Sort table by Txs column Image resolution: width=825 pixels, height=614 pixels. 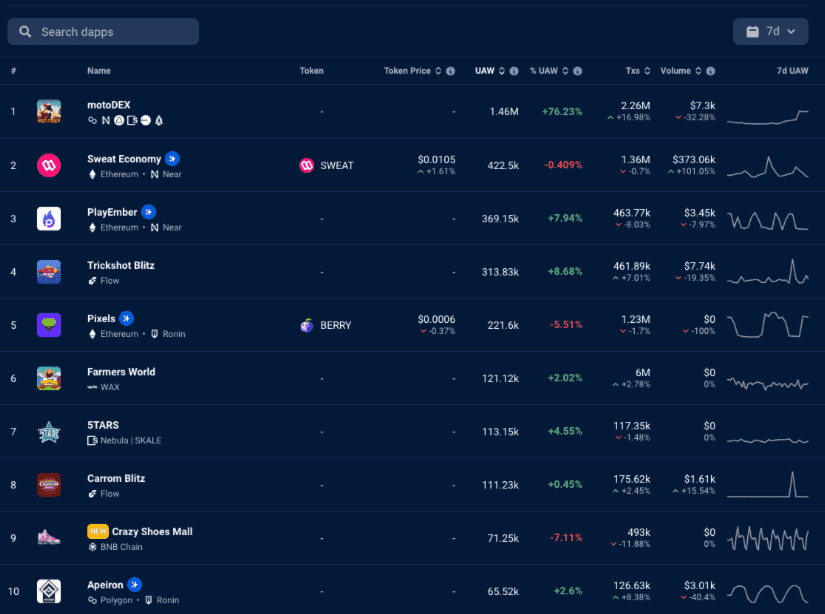tap(647, 71)
